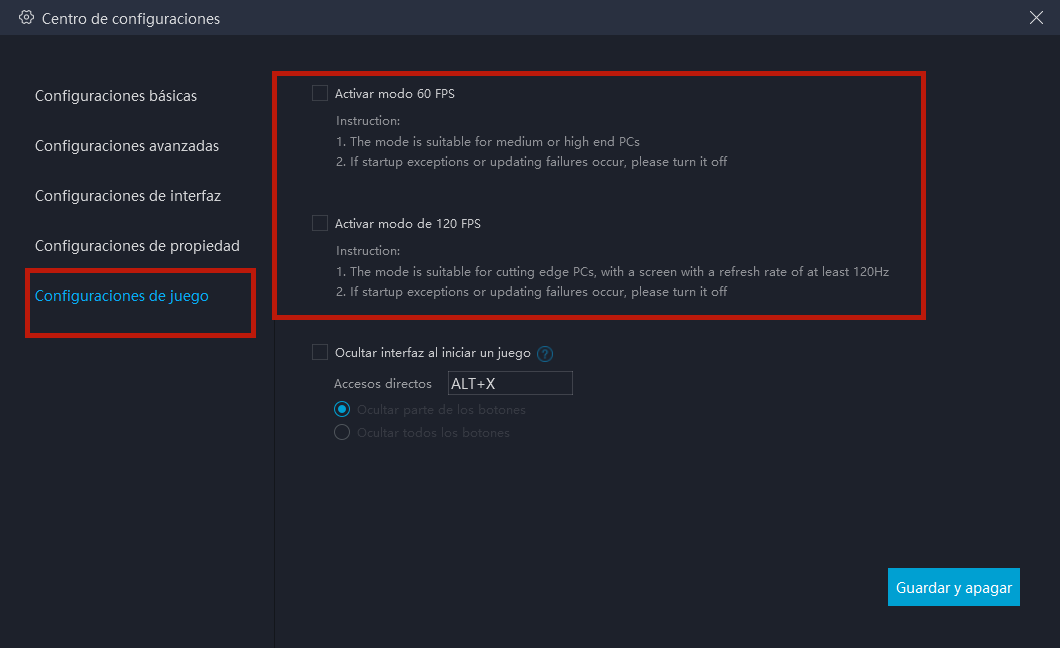Choose Ocultar todos los botones radio
Viewport: 1060px width, 648px height.
[x=342, y=433]
